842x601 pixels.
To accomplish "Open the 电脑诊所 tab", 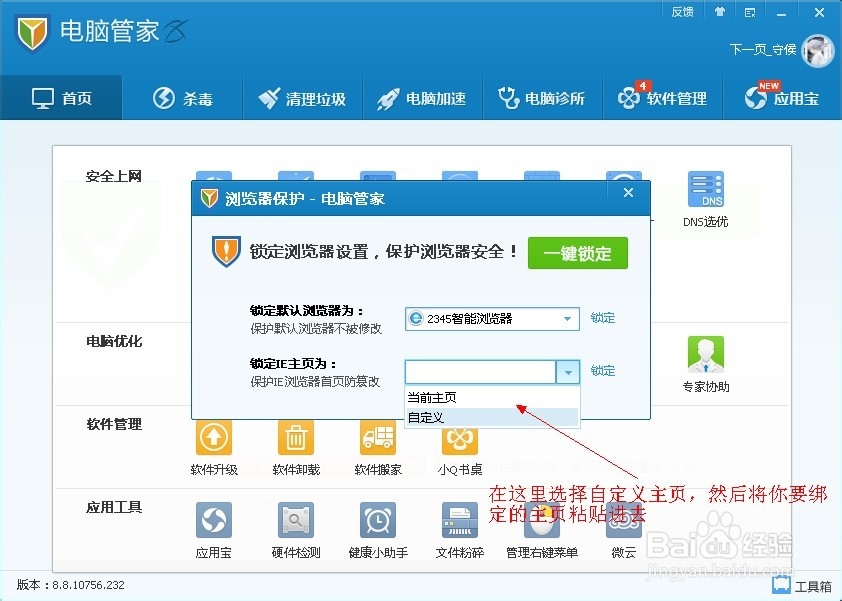I will pos(542,98).
